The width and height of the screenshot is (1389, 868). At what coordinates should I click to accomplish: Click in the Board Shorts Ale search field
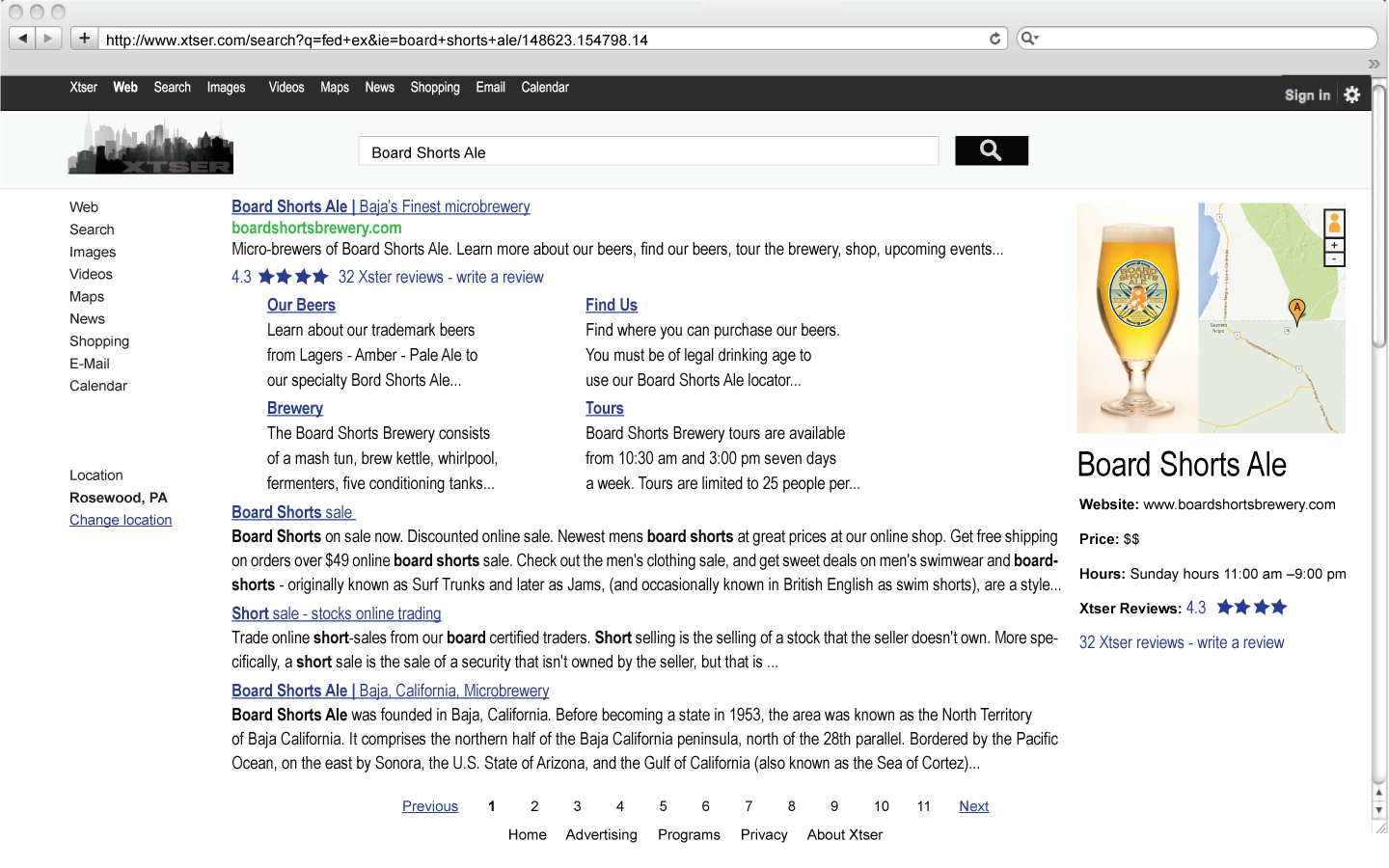(x=648, y=151)
